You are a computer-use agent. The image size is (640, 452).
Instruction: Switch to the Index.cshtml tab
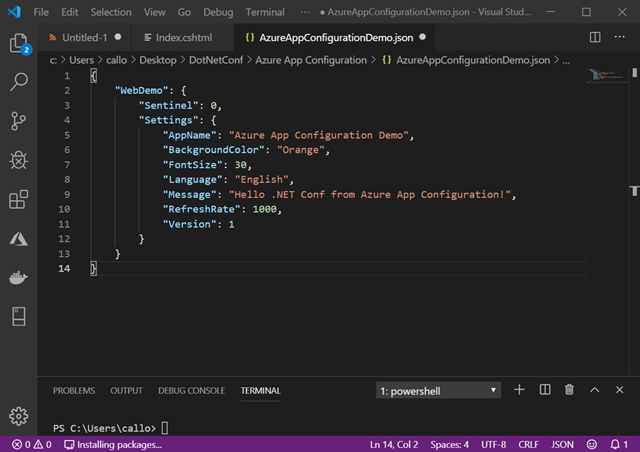tap(183, 38)
